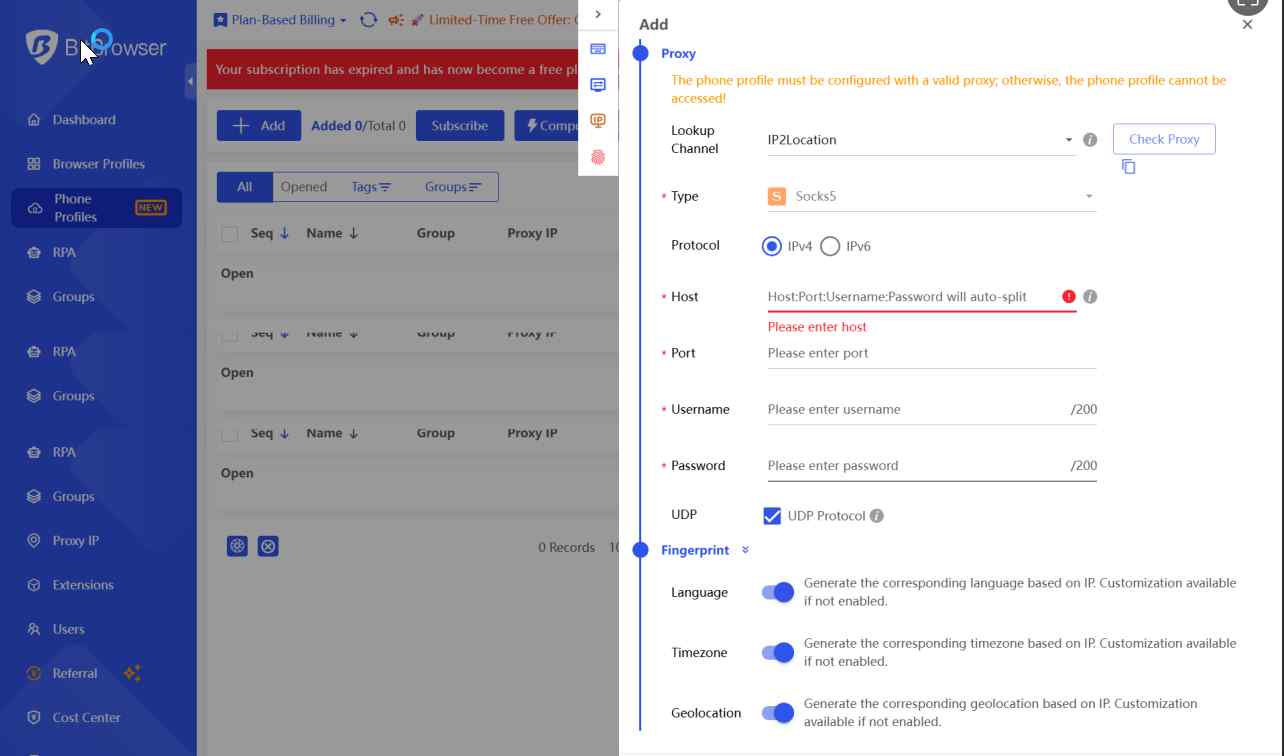Open Browser Profiles in sidebar
This screenshot has height=756, width=1284.
[98, 164]
